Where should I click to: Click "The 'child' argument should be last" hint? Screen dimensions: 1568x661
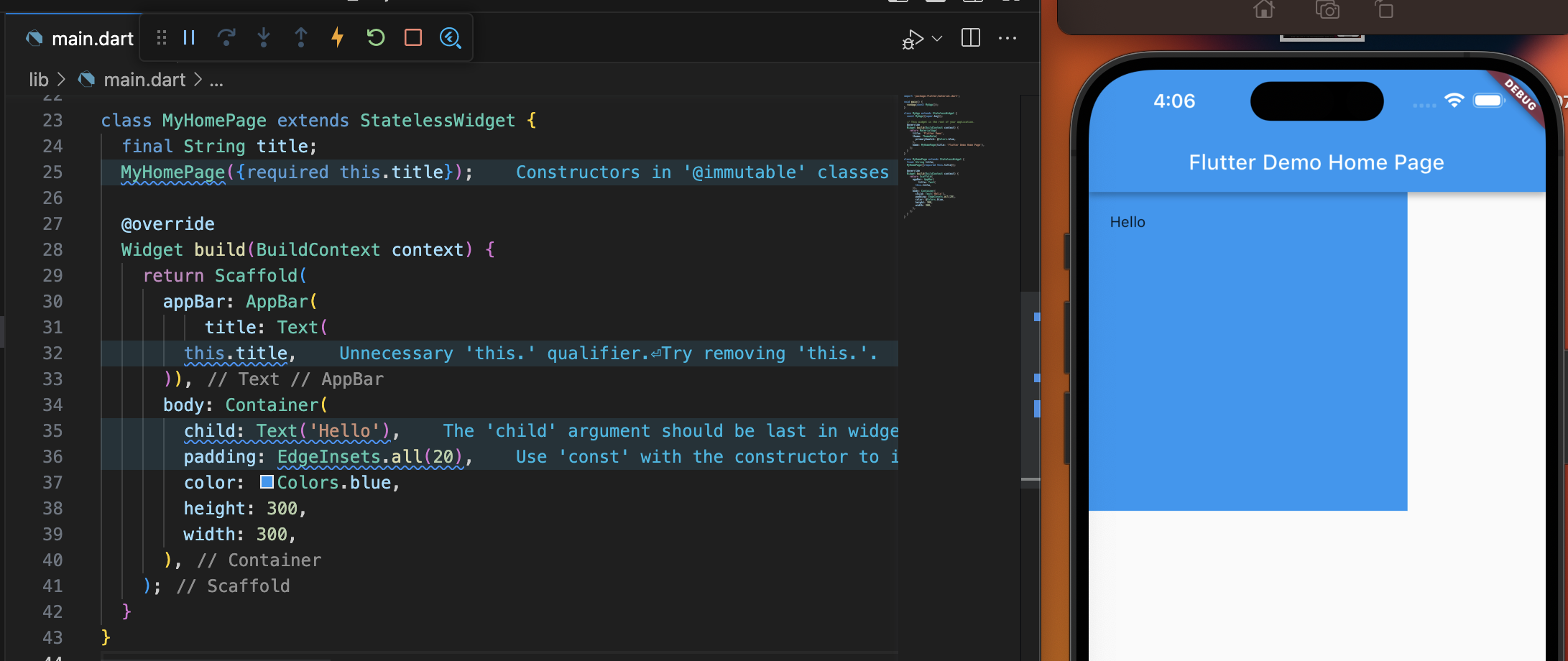670,431
